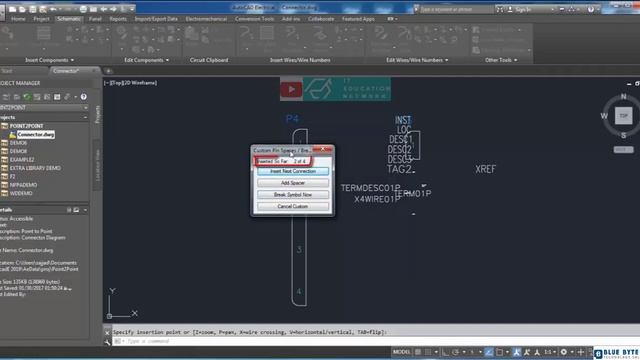Click the viewport label Top 2D Wireframe

pyautogui.click(x=131, y=83)
